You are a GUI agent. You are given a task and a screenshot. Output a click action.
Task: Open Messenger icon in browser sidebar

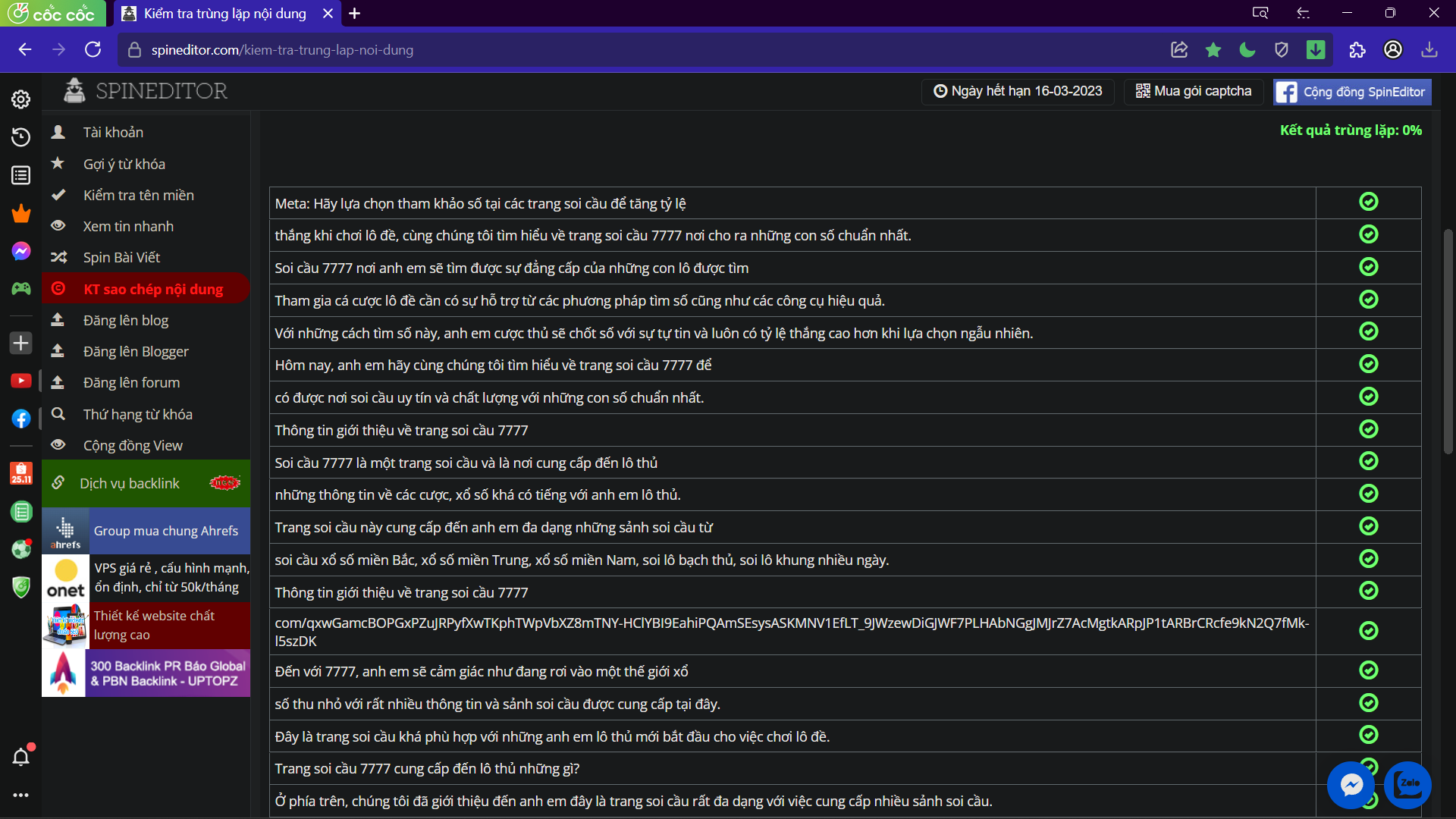click(20, 251)
